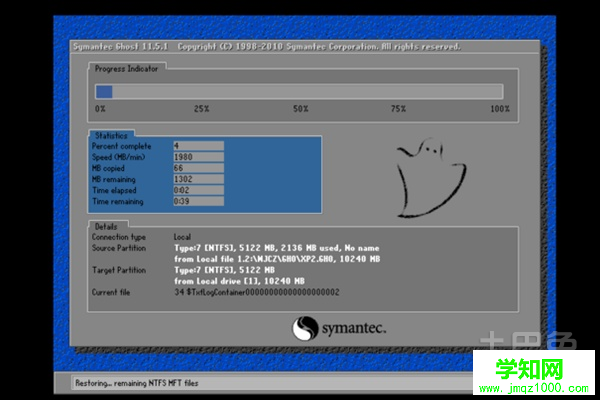The height and width of the screenshot is (400, 600).
Task: Click the source file path XP2.GHO line
Action: (277, 259)
